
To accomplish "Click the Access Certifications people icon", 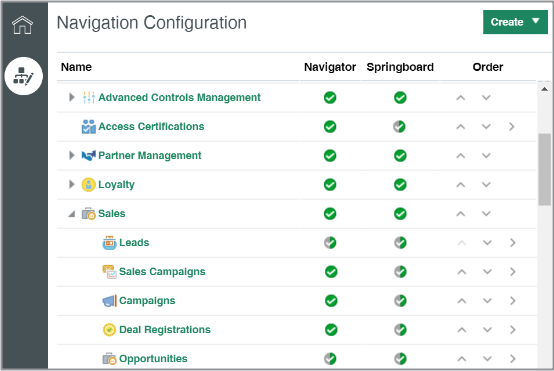I will pyautogui.click(x=89, y=126).
